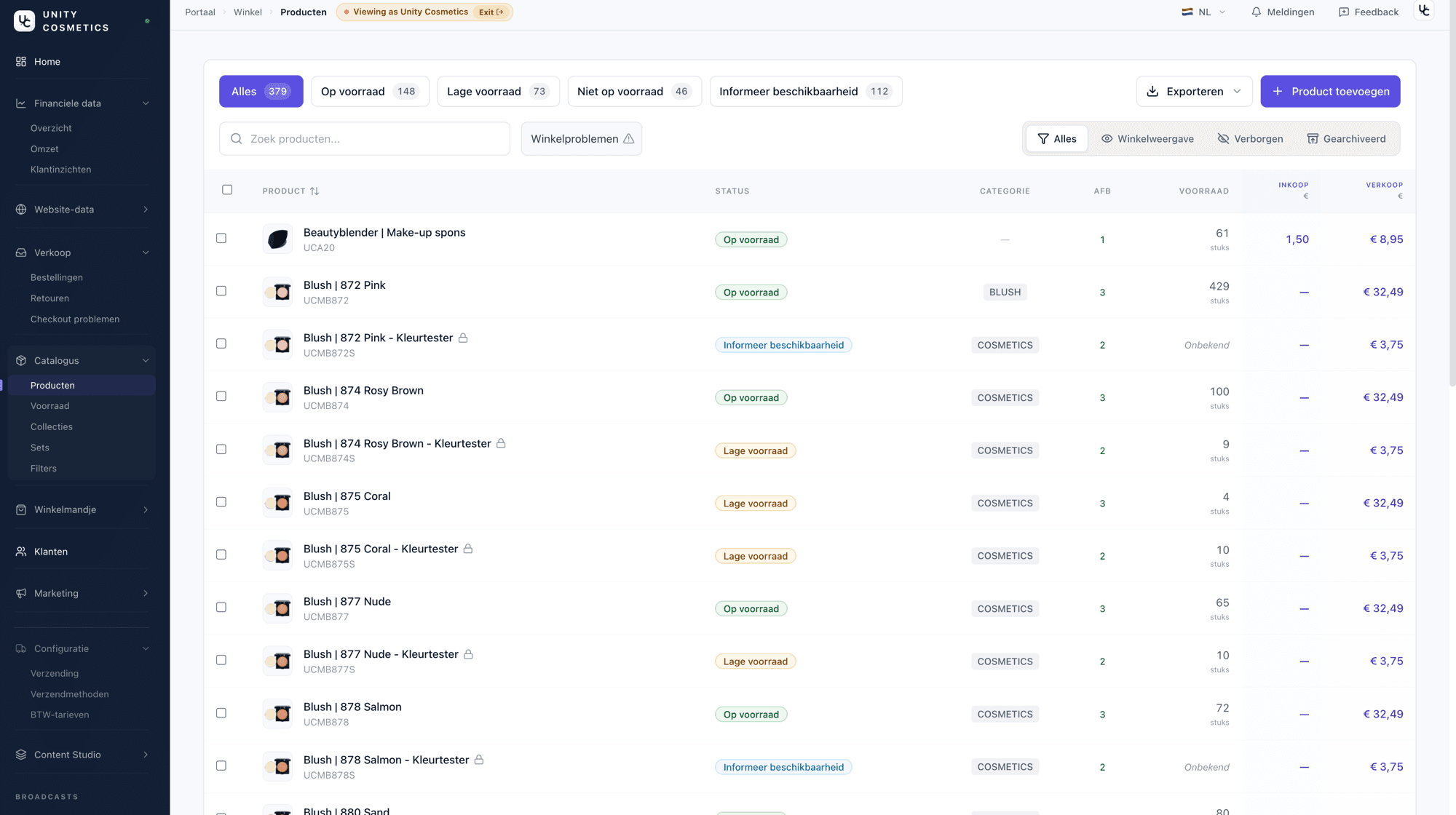The height and width of the screenshot is (815, 1456).
Task: Toggle the select-all products checkbox
Action: click(227, 190)
